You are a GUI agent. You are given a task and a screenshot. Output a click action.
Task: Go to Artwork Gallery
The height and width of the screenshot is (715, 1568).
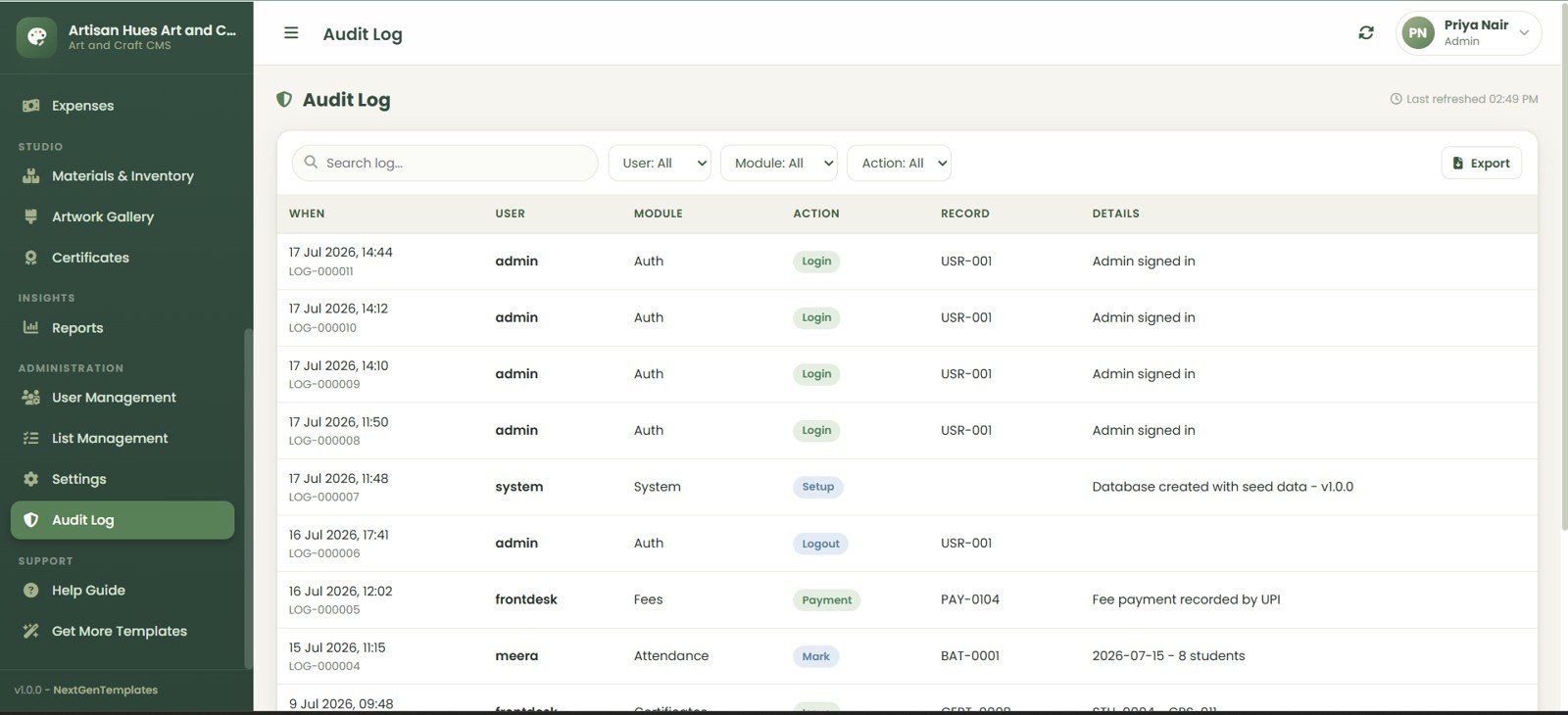[x=122, y=216]
